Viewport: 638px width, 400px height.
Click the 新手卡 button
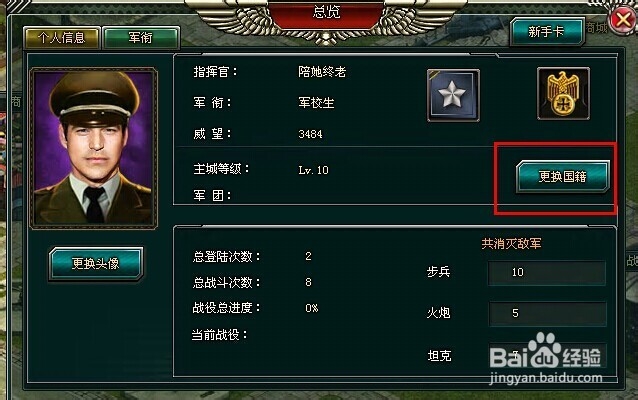546,31
